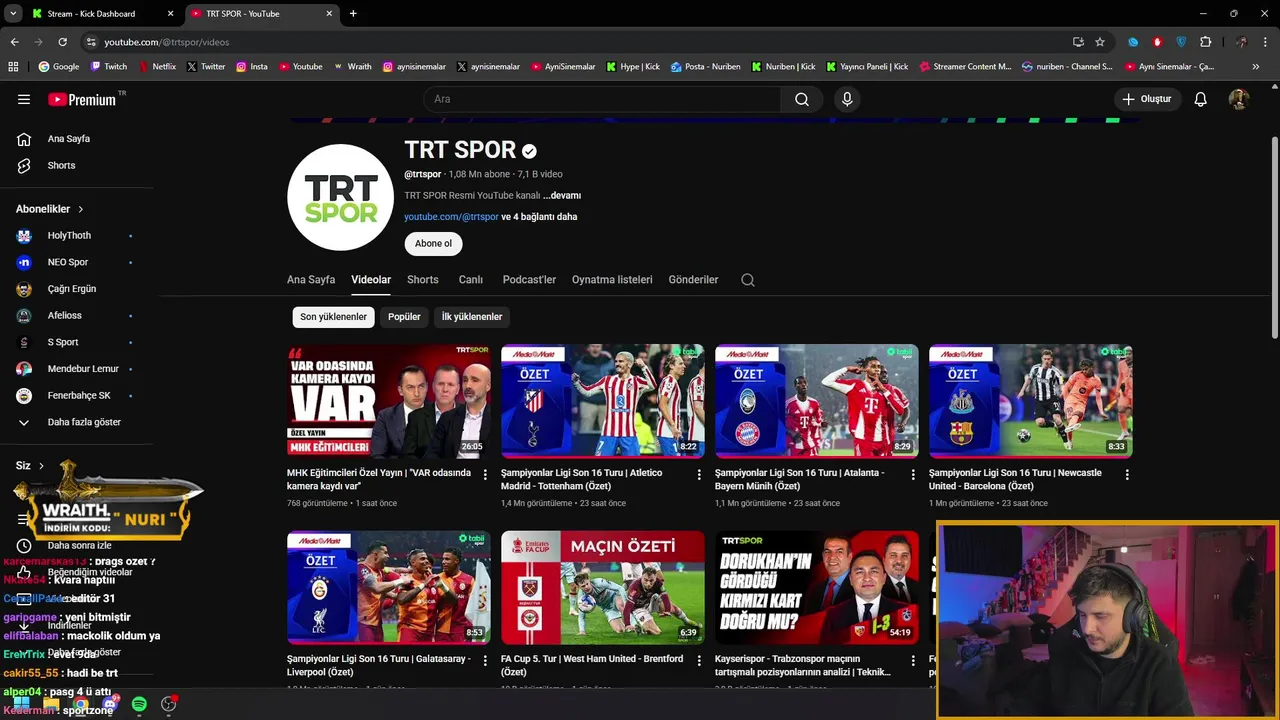The image size is (1280, 720).
Task: Click the TRT SPOR channel avatar
Action: tap(340, 197)
